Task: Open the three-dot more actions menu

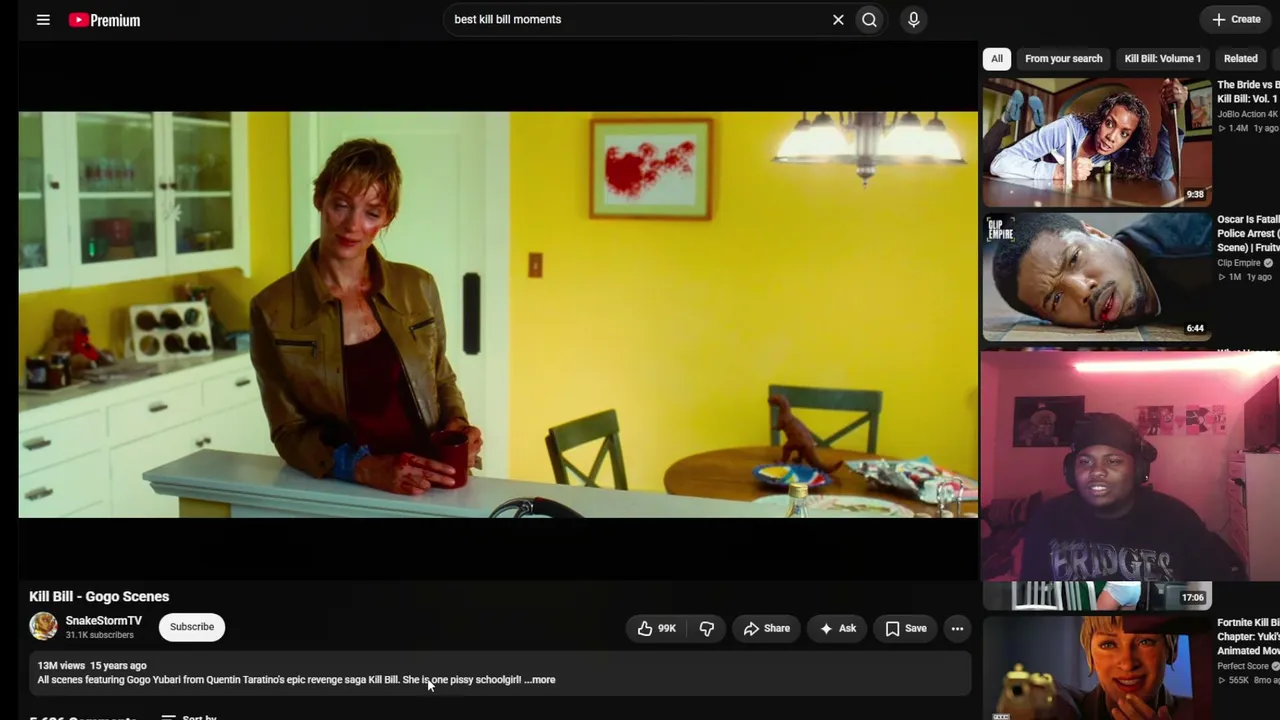Action: pyautogui.click(x=957, y=628)
